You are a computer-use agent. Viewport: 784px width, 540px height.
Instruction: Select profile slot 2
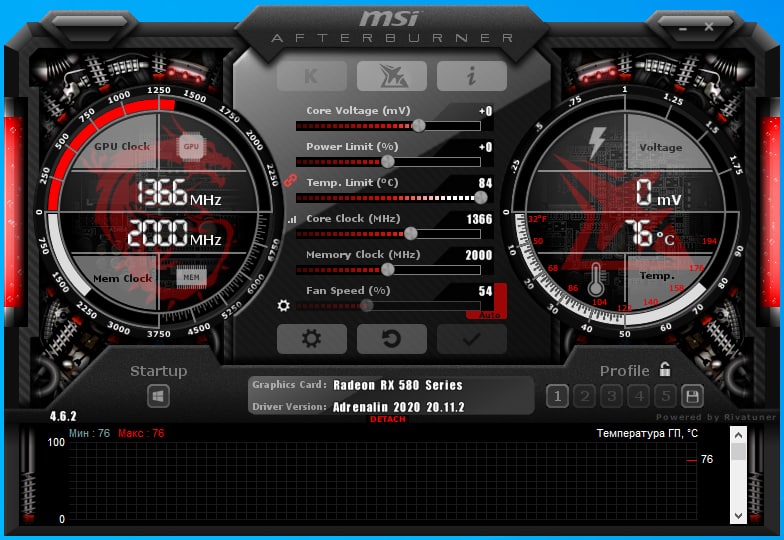pos(584,396)
